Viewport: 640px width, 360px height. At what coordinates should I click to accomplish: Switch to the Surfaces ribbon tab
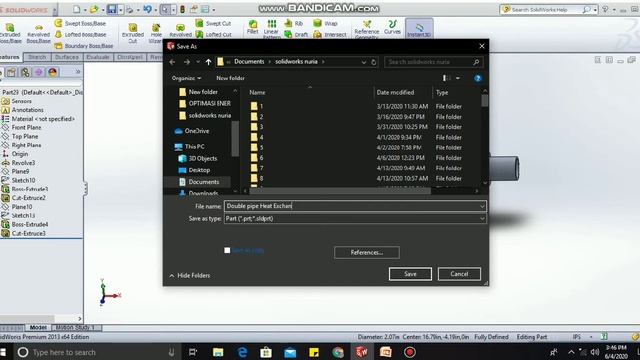click(x=67, y=57)
